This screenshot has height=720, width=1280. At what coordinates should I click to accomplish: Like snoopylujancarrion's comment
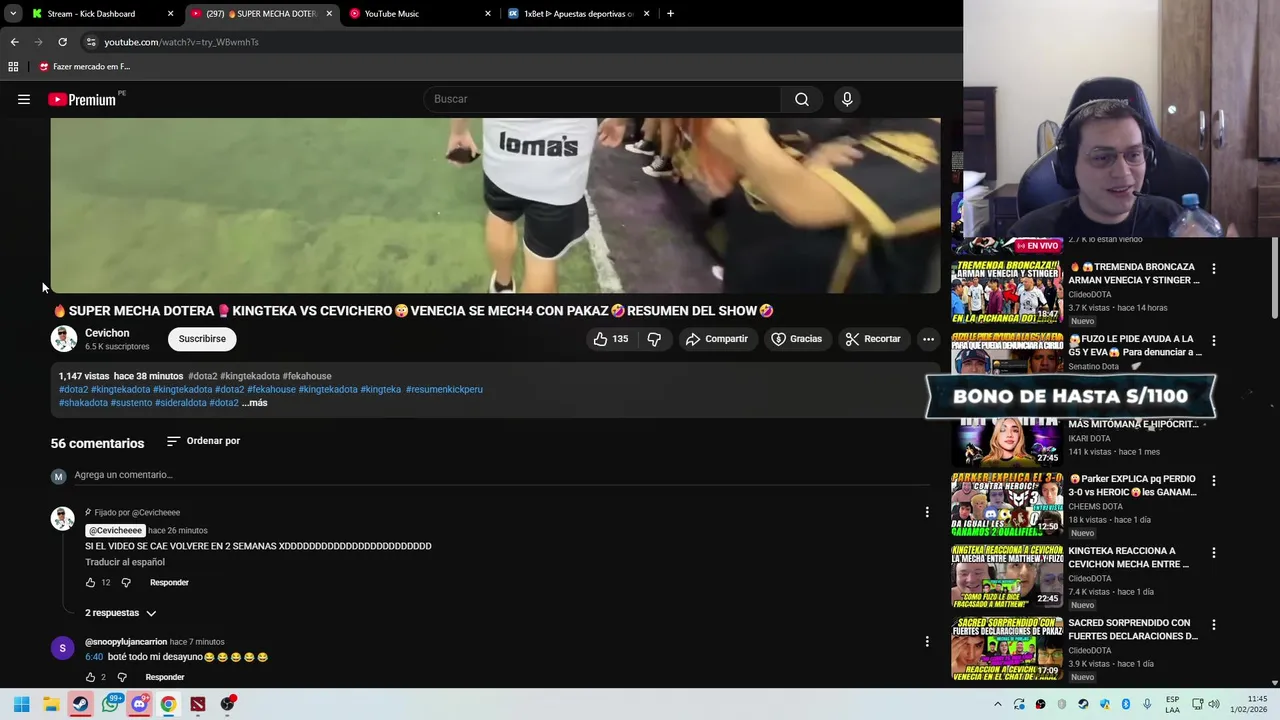coord(90,677)
